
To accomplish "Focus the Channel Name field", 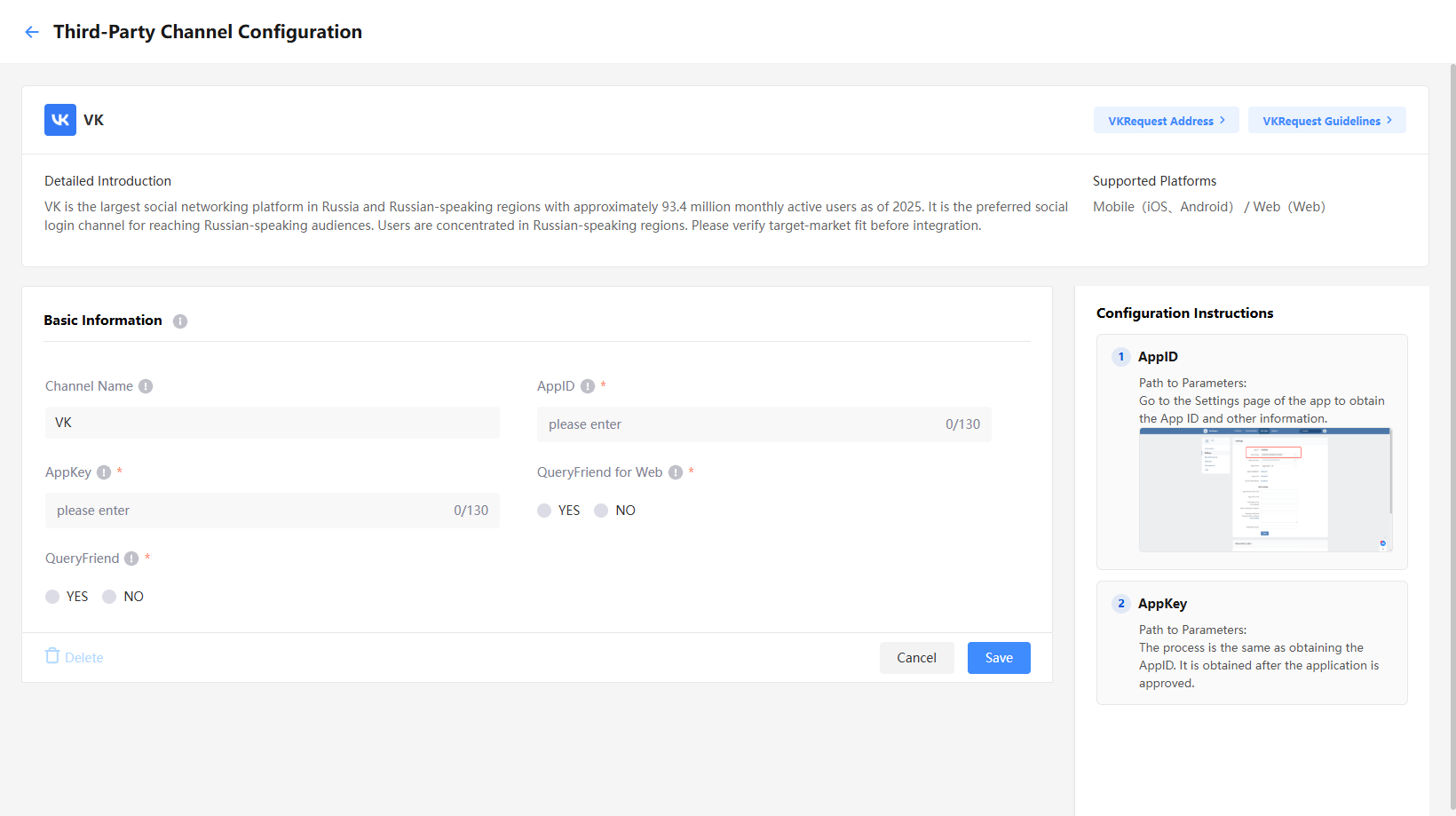I will pos(273,423).
